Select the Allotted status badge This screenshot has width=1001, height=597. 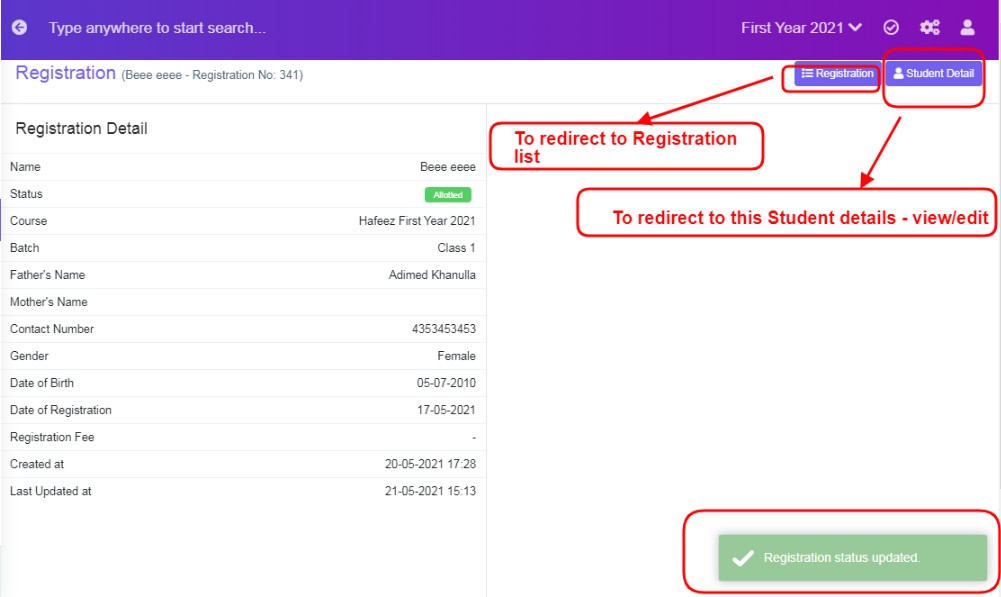click(x=448, y=195)
